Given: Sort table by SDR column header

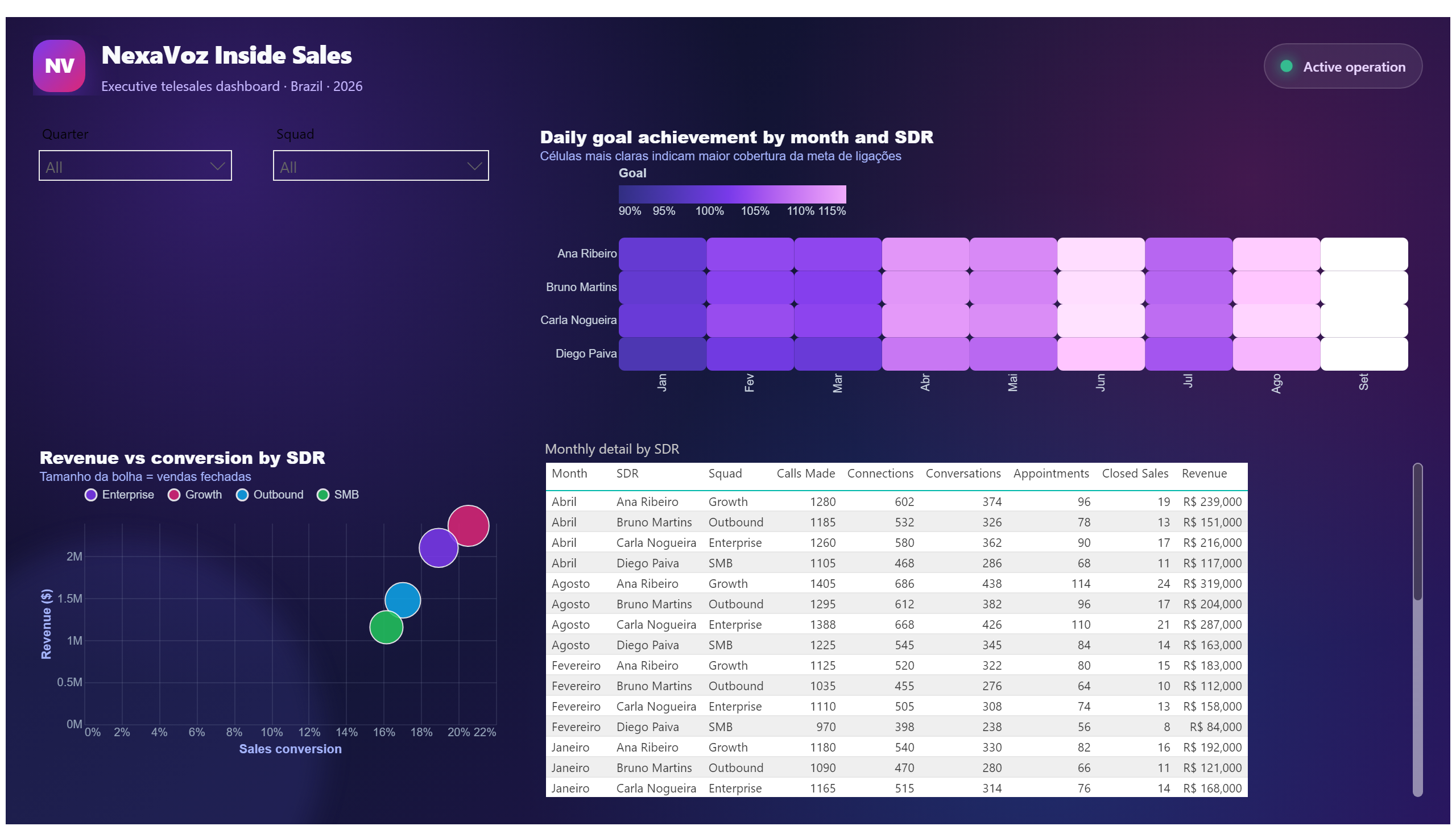Looking at the screenshot, I should click(x=627, y=474).
